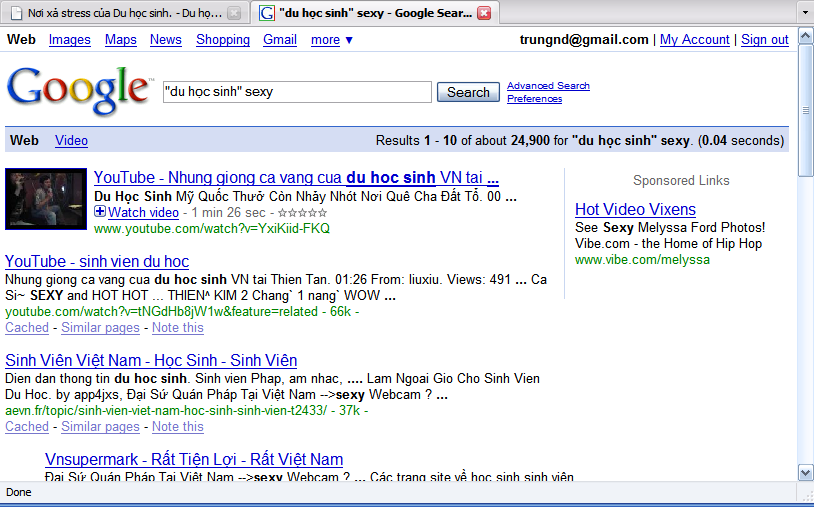Image resolution: width=814 pixels, height=507 pixels.
Task: Open 'YouTube - Nhung giong ca vang' result
Action: pyautogui.click(x=296, y=178)
